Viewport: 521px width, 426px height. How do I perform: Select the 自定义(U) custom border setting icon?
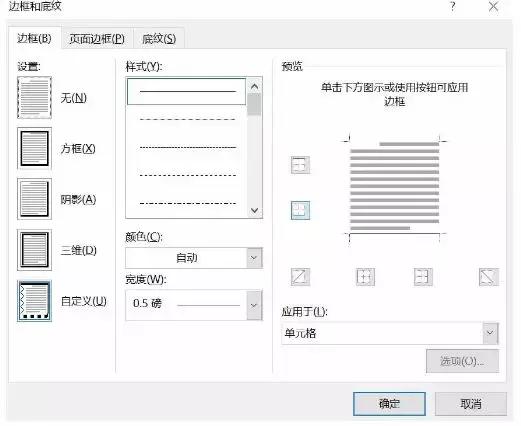coord(34,301)
